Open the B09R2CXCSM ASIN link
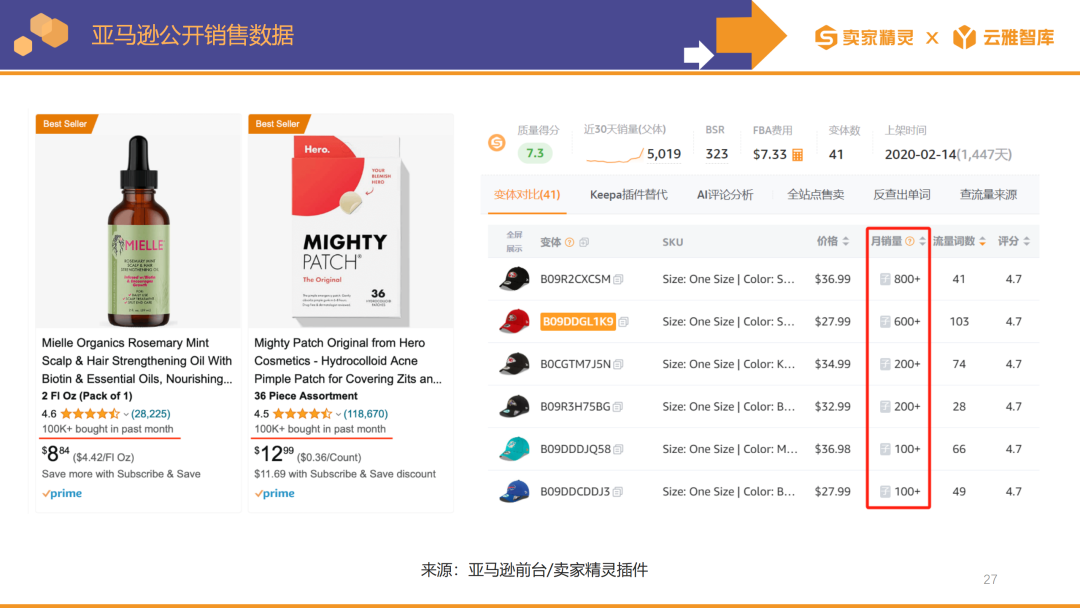This screenshot has width=1080, height=608. [575, 279]
